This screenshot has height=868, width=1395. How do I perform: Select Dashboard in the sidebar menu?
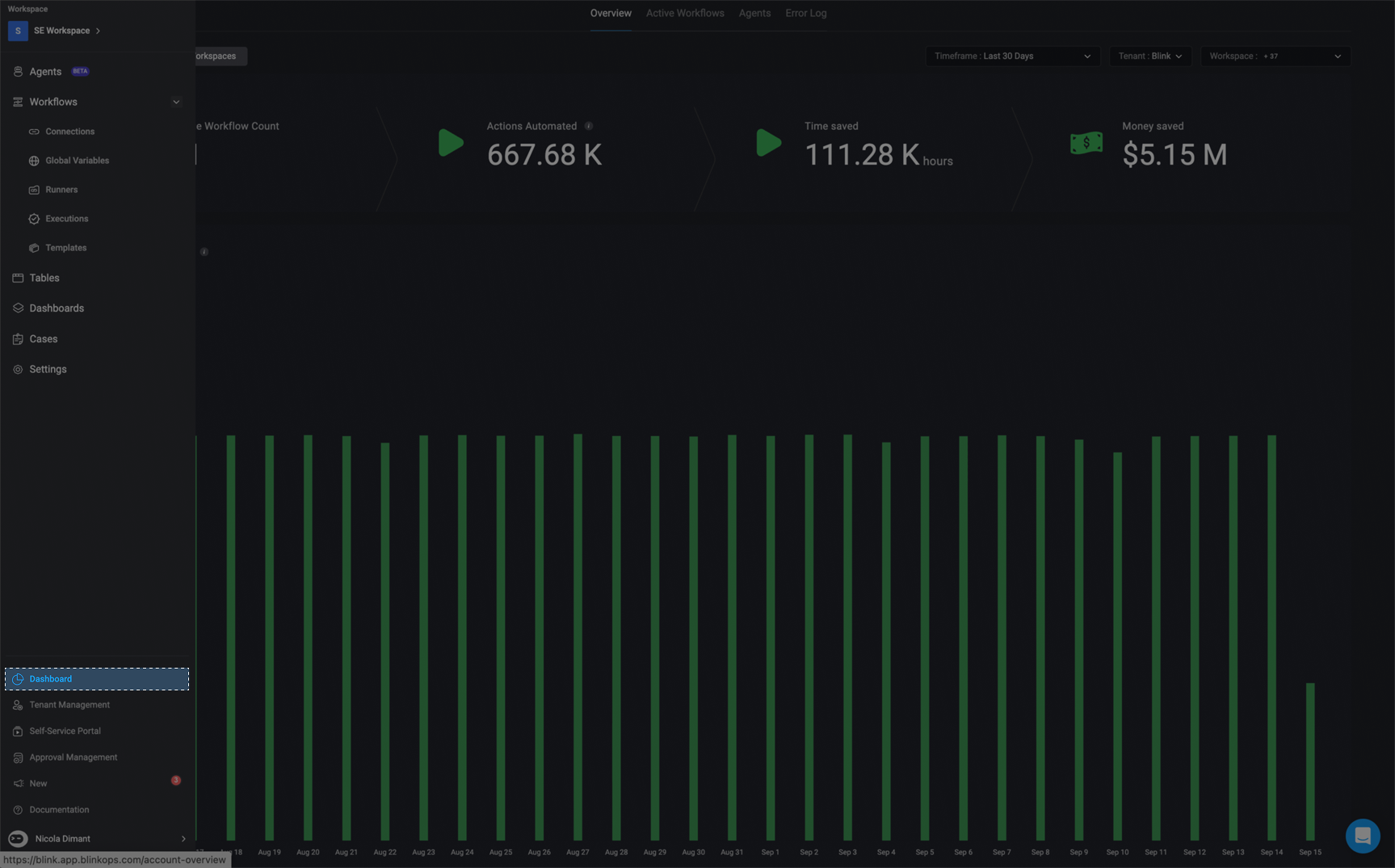(x=97, y=679)
